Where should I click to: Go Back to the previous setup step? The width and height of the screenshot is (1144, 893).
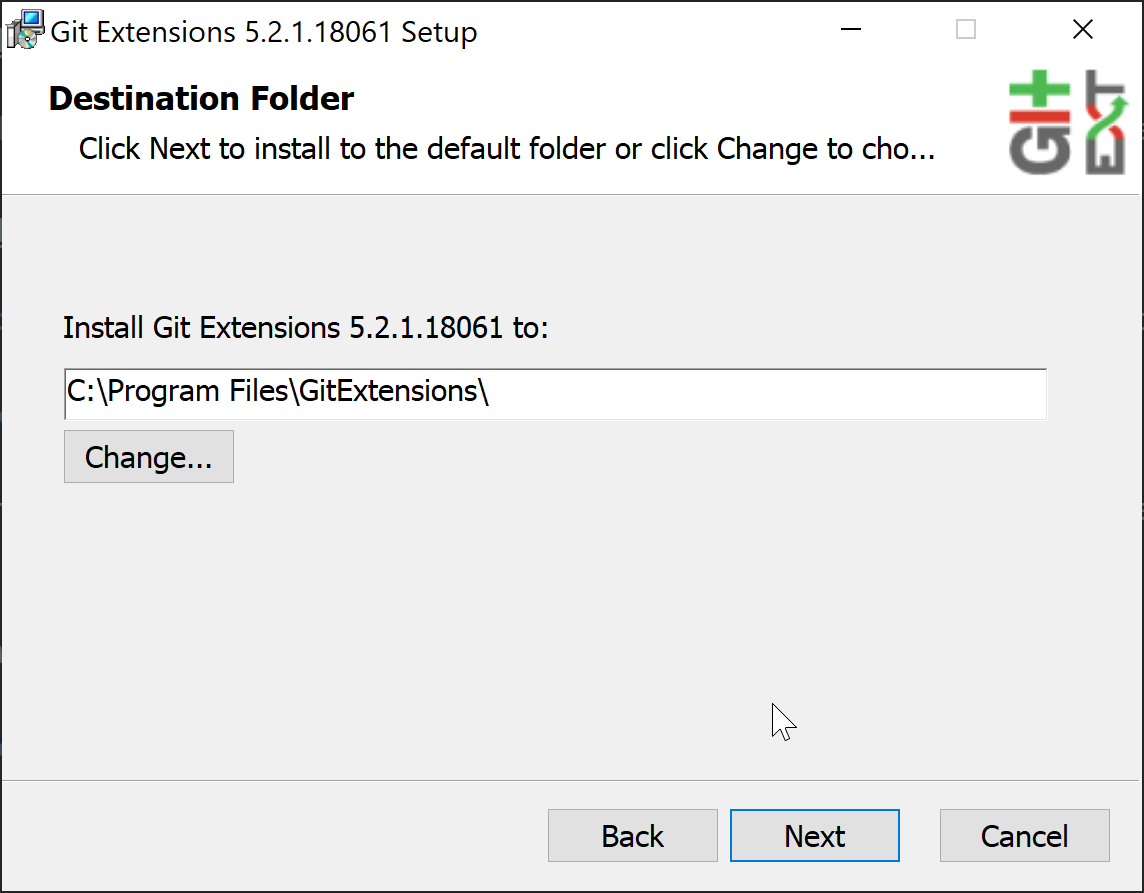coord(632,835)
